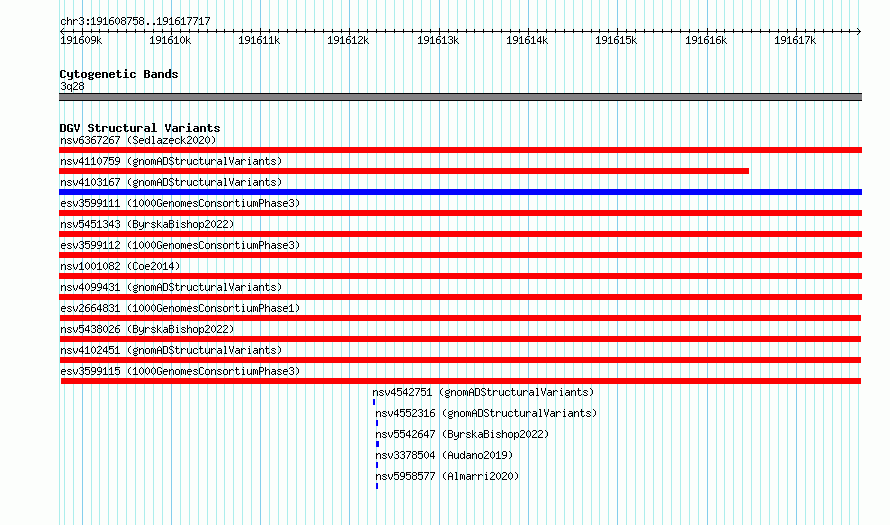Image resolution: width=890 pixels, height=525 pixels.
Task: Click the red bar under nsv4102451
Action: pyautogui.click(x=460, y=360)
